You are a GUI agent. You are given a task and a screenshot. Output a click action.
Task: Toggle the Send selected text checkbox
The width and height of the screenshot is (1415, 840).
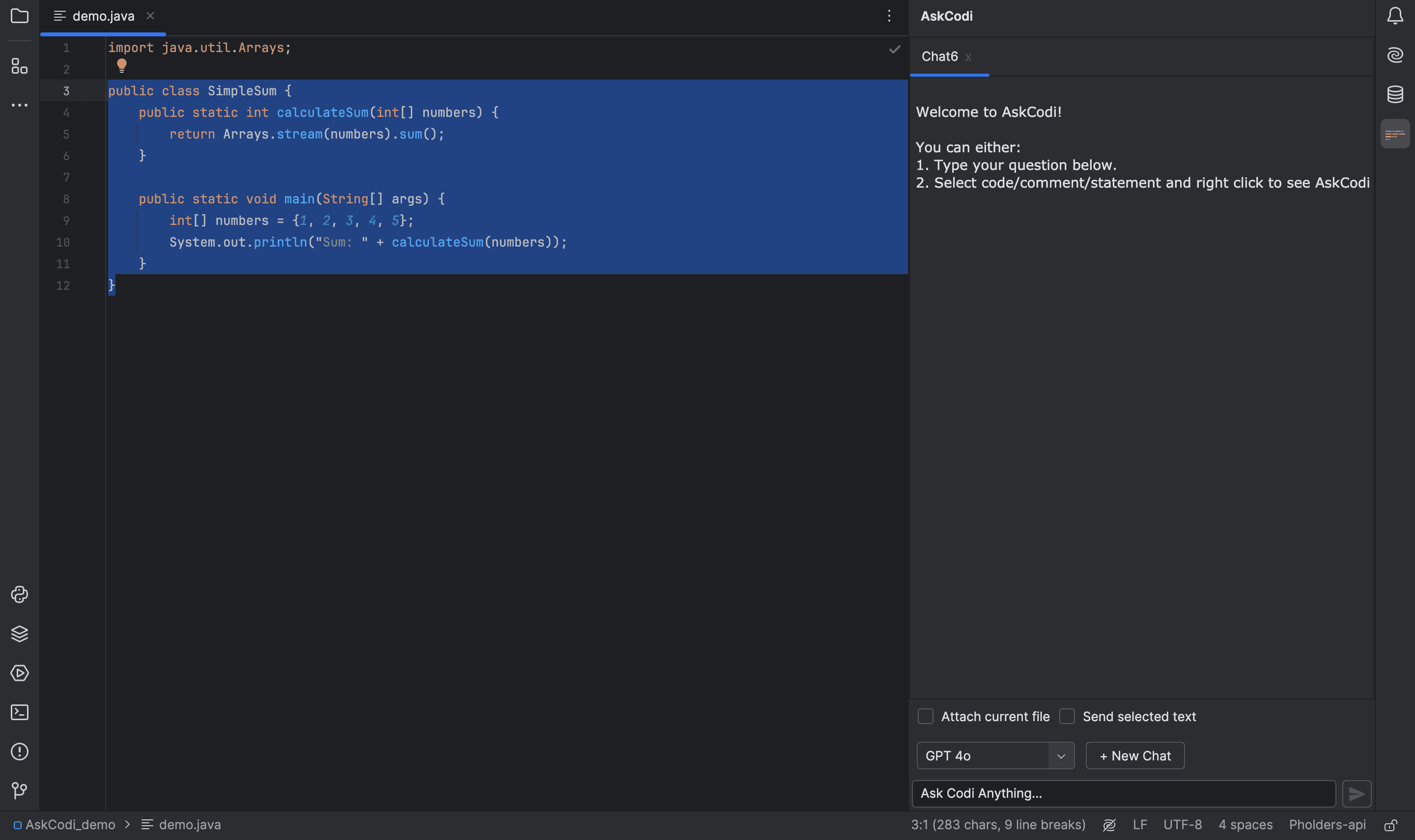tap(1066, 716)
